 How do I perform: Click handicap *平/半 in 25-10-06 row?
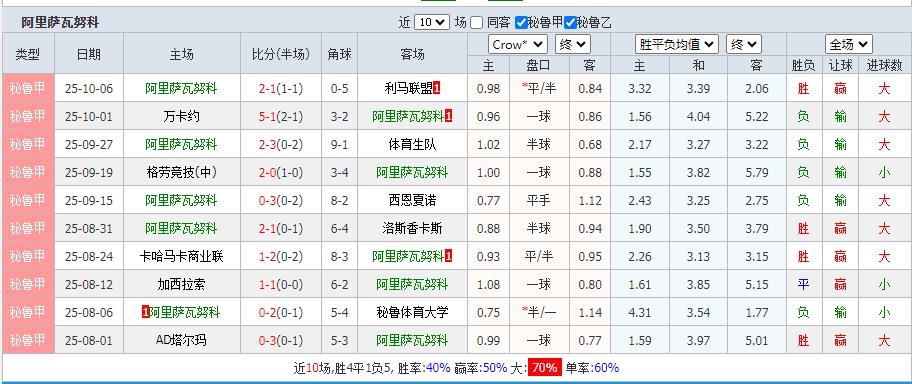tap(539, 88)
